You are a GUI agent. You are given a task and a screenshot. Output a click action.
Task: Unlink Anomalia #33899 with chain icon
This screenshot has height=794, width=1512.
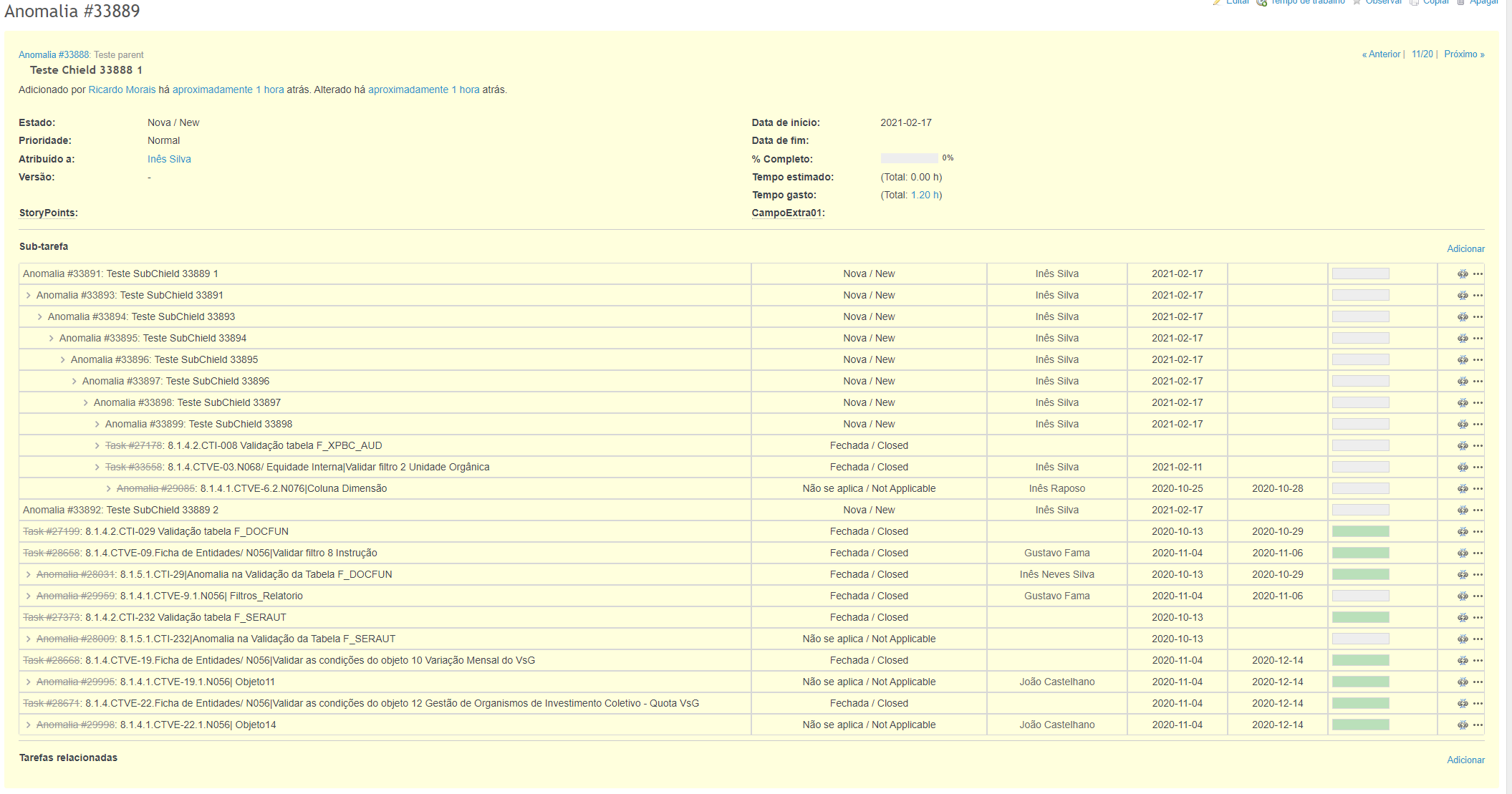[1463, 424]
